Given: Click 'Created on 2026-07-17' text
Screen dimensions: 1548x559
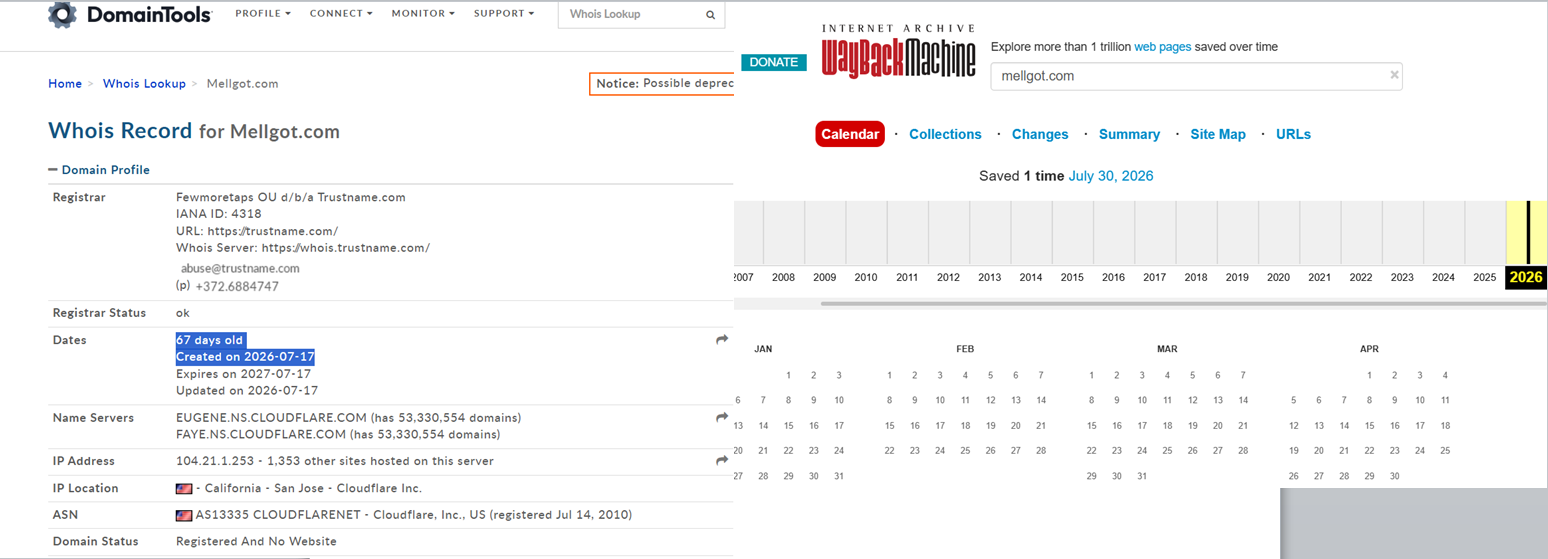Looking at the screenshot, I should point(246,357).
